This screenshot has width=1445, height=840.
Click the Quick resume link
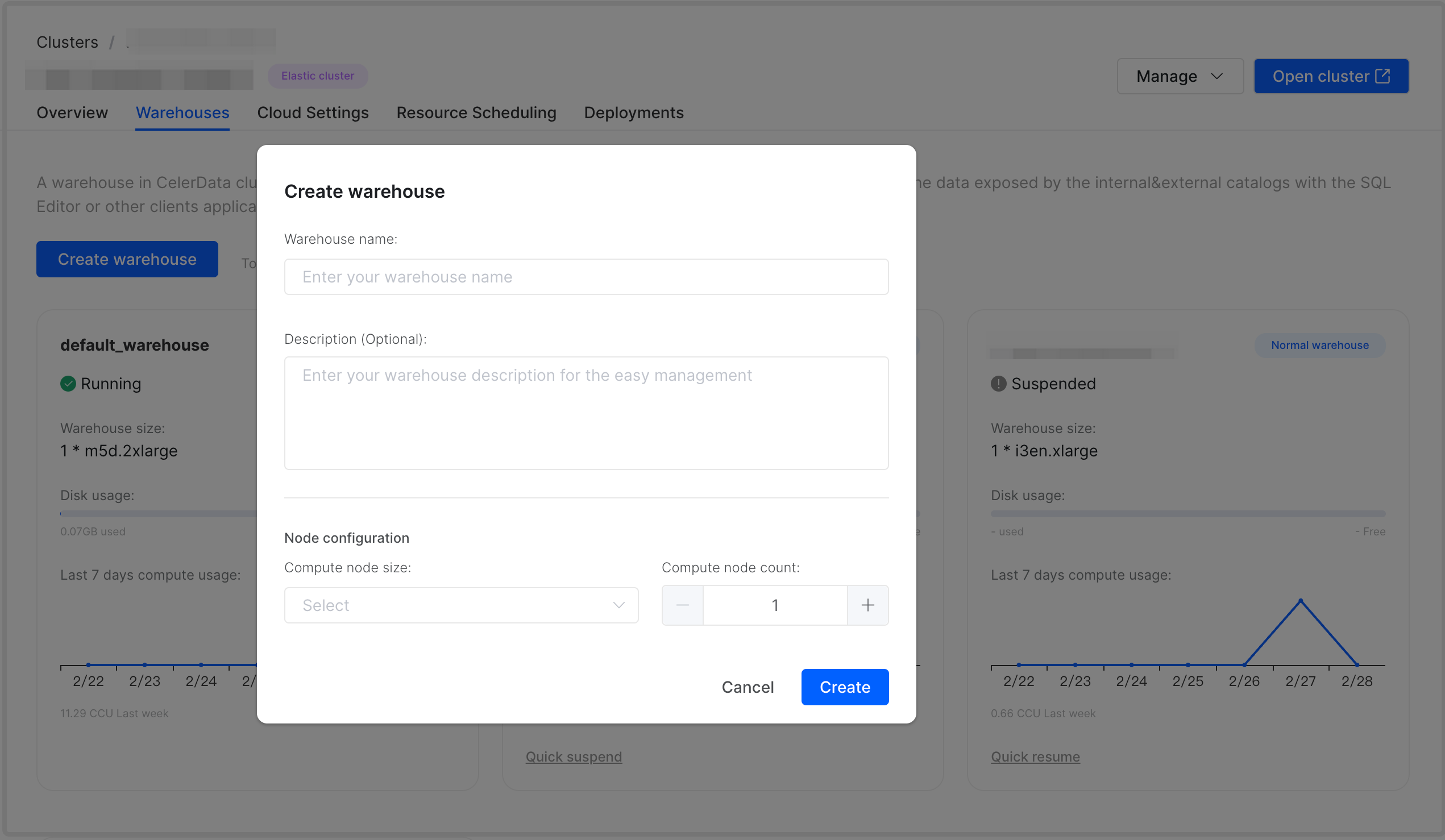click(1035, 756)
